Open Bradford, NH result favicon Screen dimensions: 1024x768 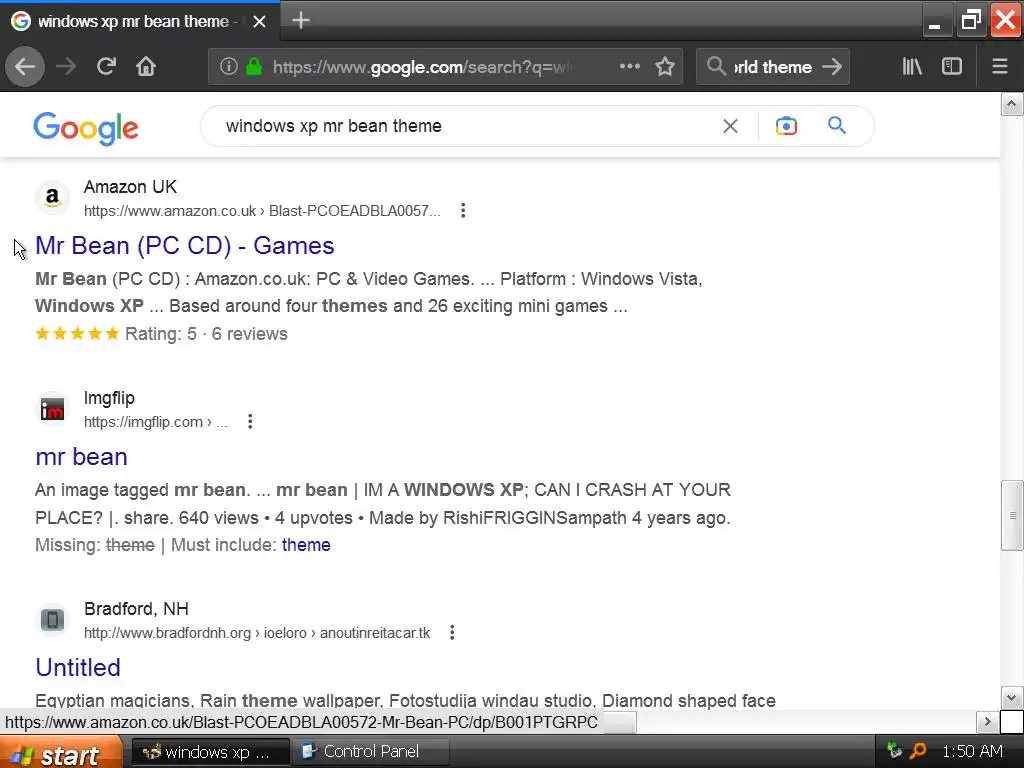52,619
